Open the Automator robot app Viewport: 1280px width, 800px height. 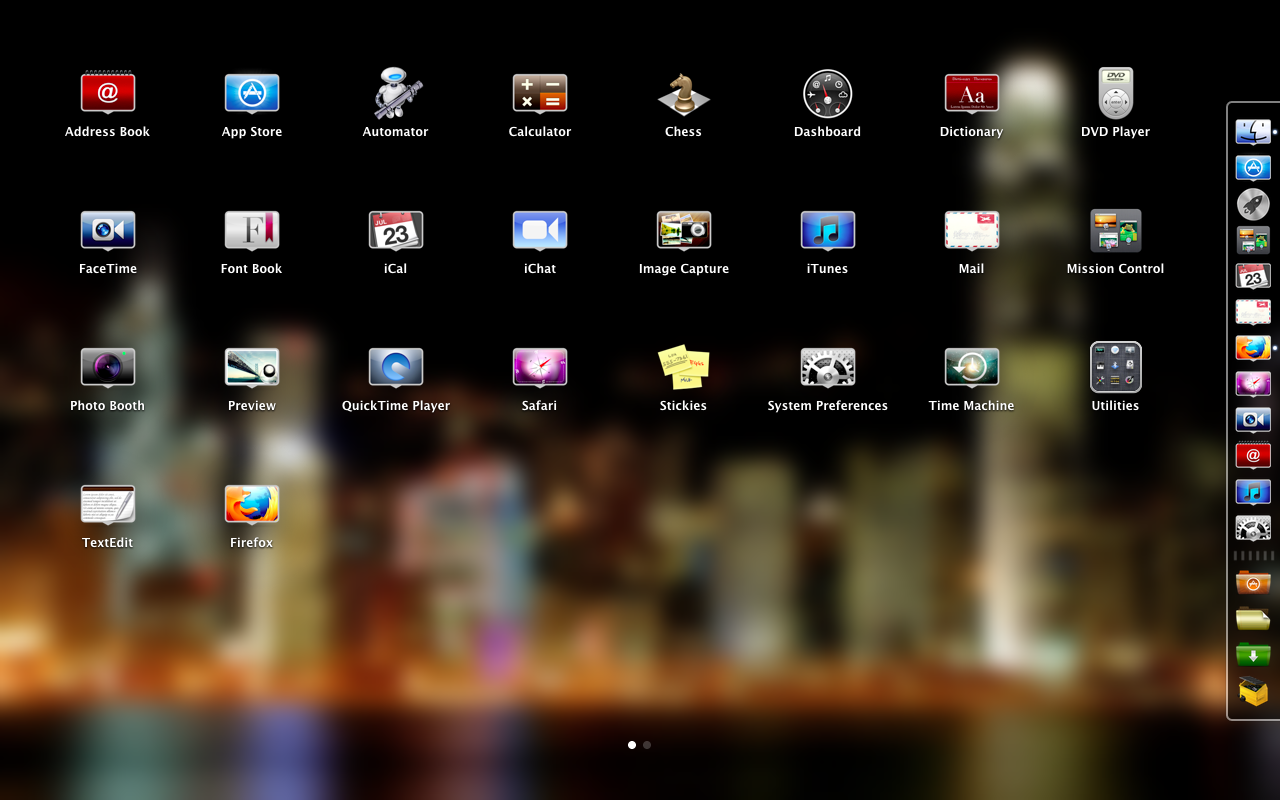(396, 94)
